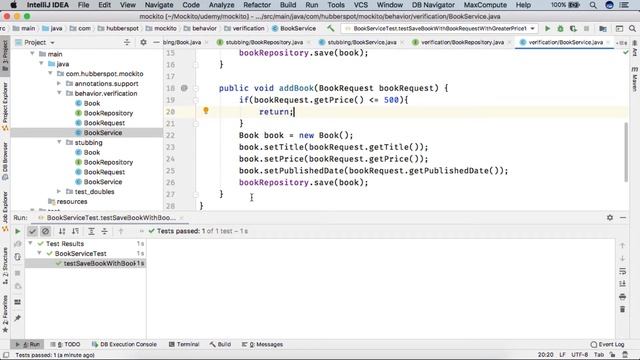Viewport: 640px width, 360px height.
Task: Open Project panel settings gear
Action: (143, 42)
